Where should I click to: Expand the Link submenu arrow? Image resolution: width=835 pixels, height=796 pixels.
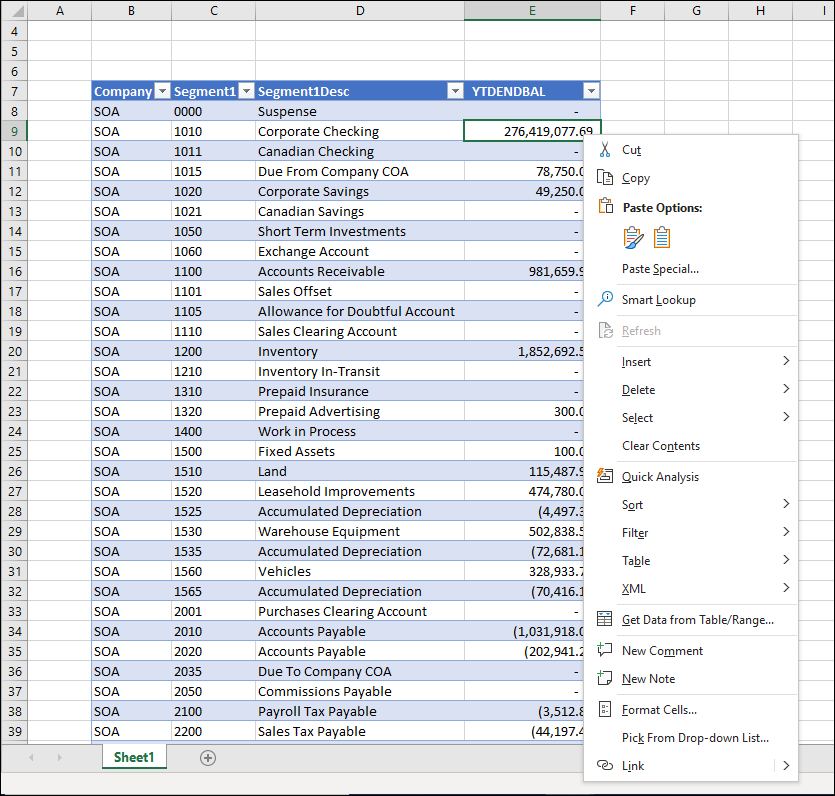[x=786, y=766]
